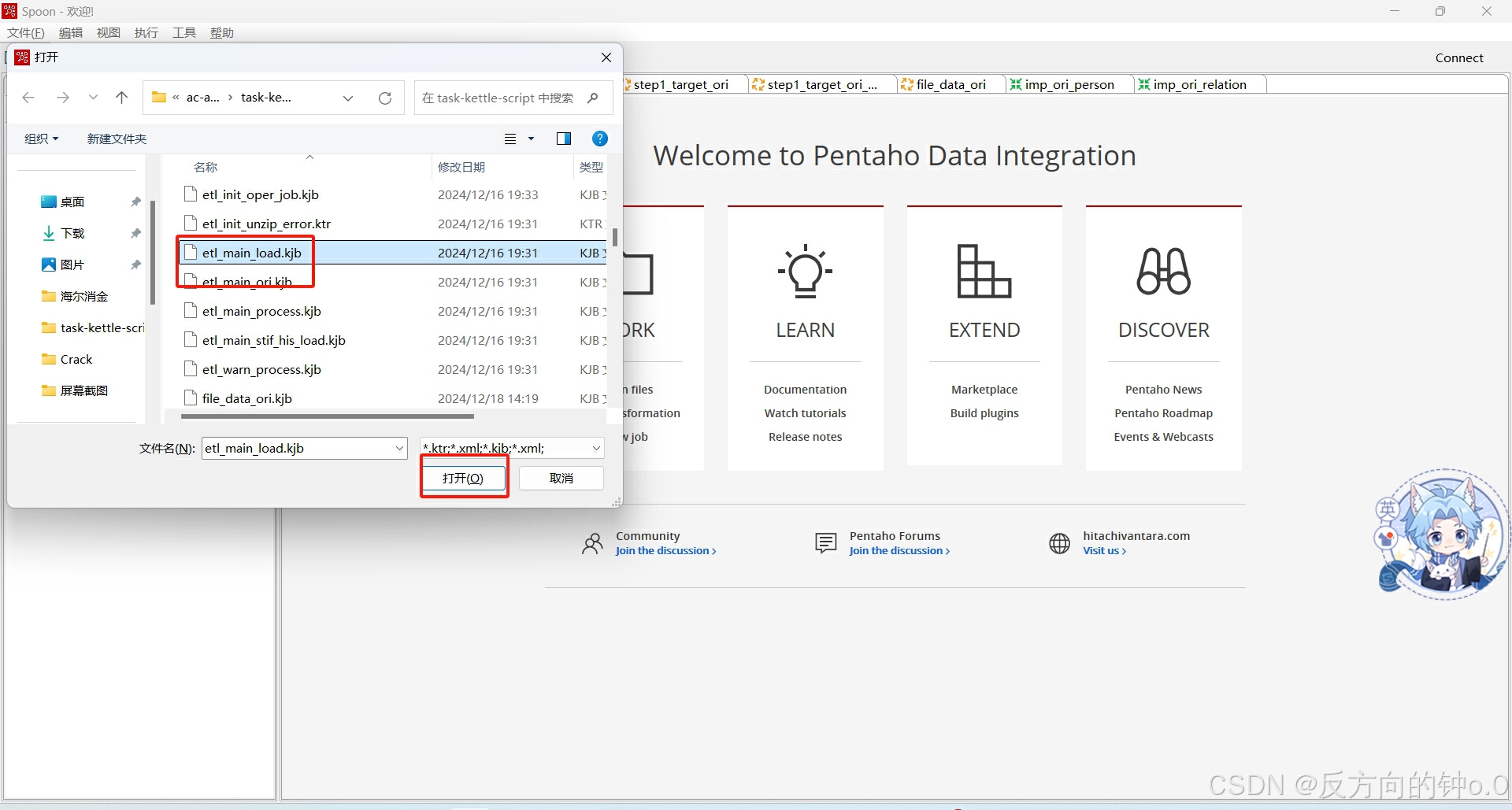The width and height of the screenshot is (1512, 810).
Task: Open the 组织 menu
Action: [x=41, y=139]
